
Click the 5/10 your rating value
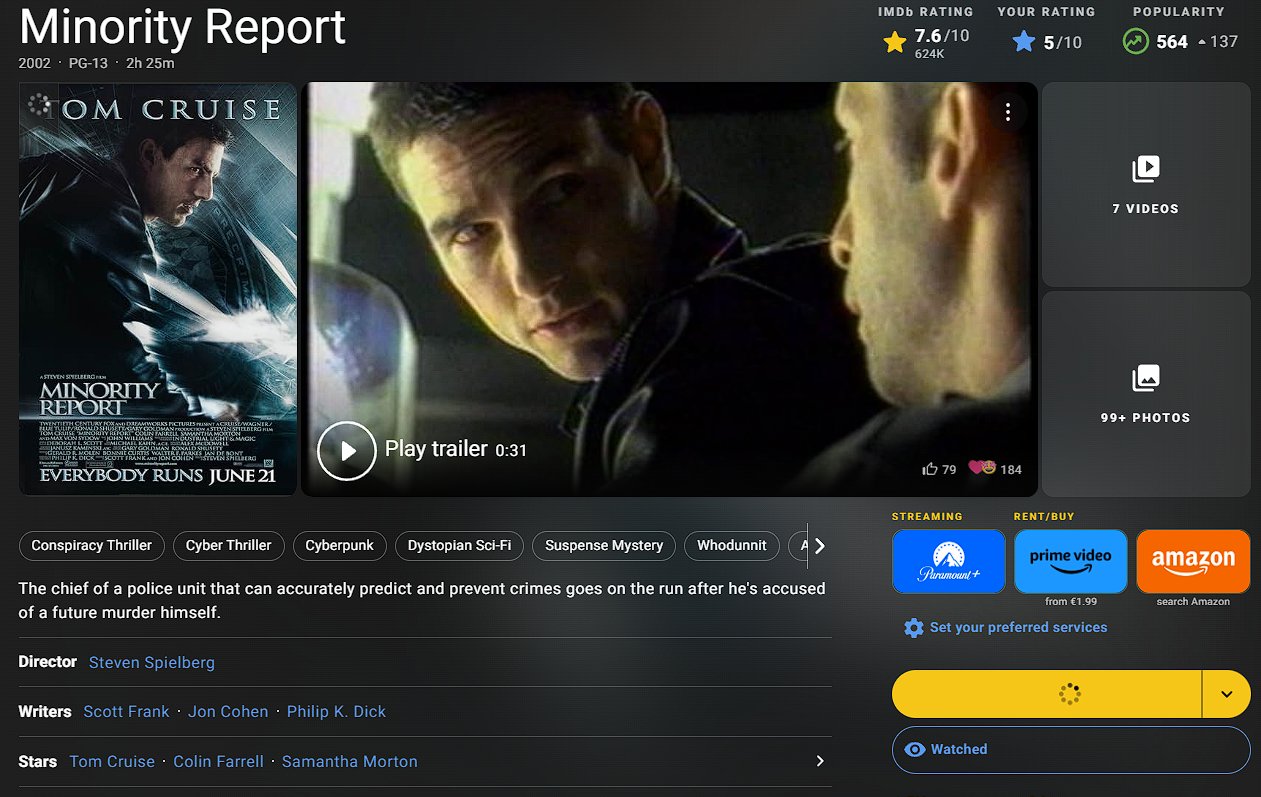coord(1063,43)
